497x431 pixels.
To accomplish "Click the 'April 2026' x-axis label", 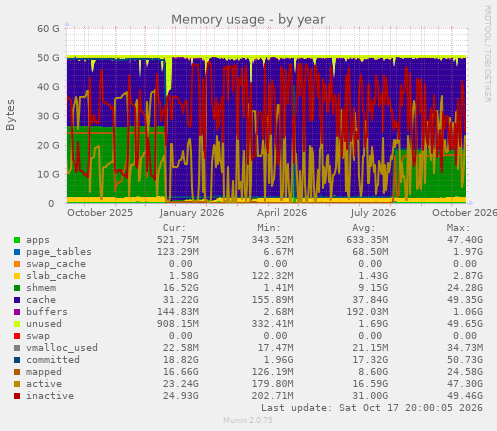I will [282, 213].
